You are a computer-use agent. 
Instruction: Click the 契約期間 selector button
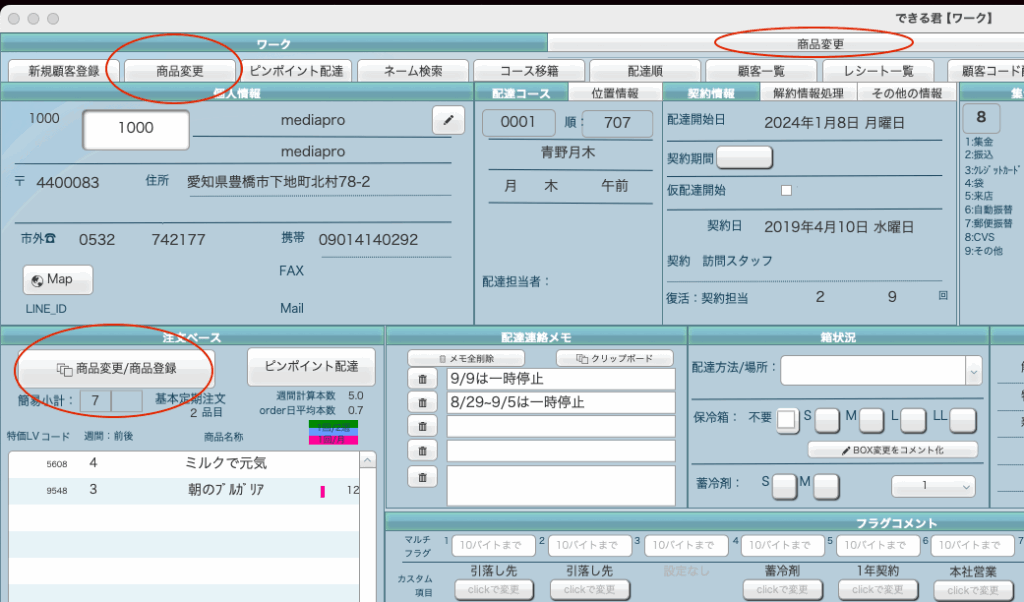pyautogui.click(x=744, y=157)
